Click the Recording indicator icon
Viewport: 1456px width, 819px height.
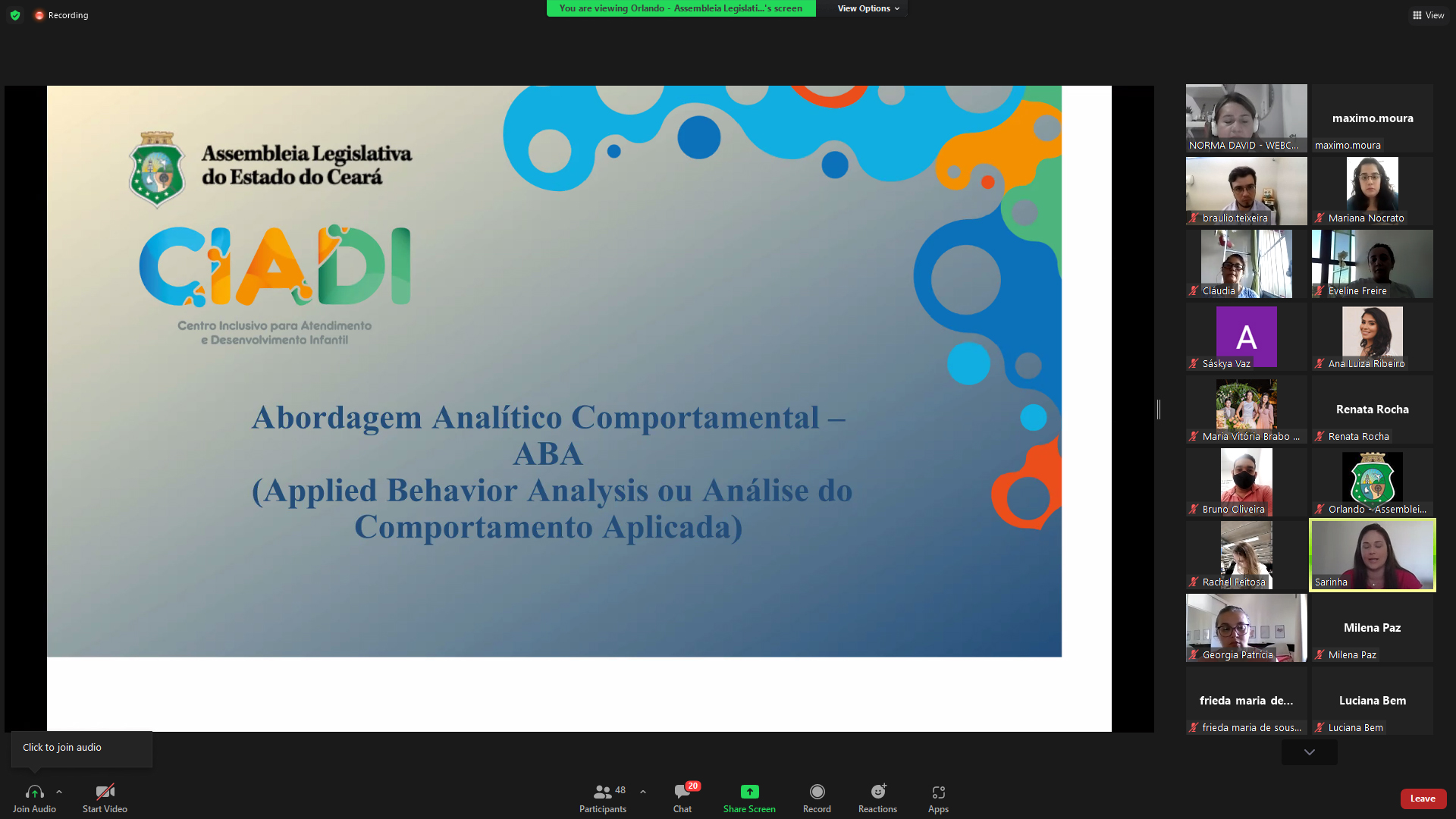point(39,15)
